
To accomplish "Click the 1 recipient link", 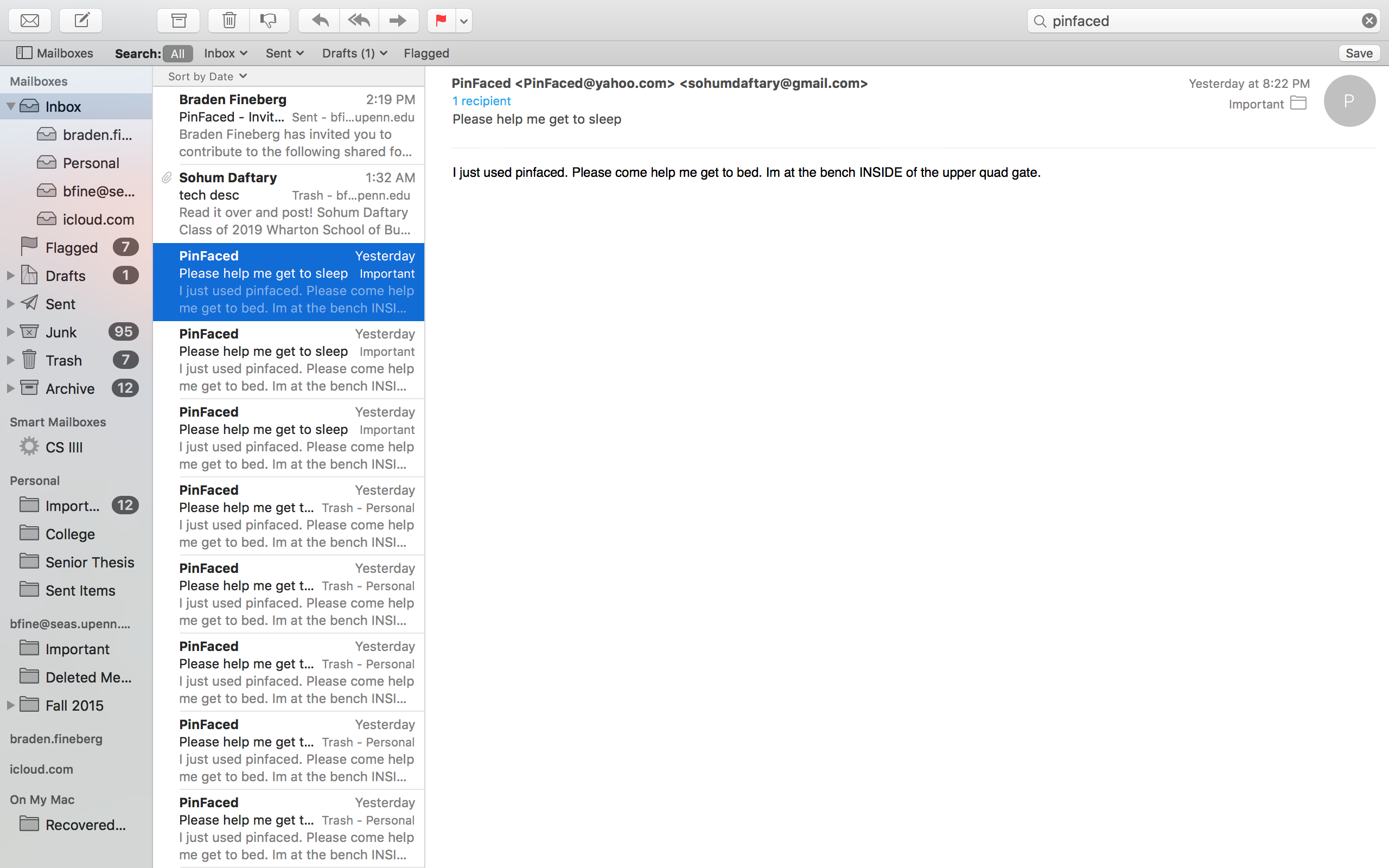I will pyautogui.click(x=481, y=101).
